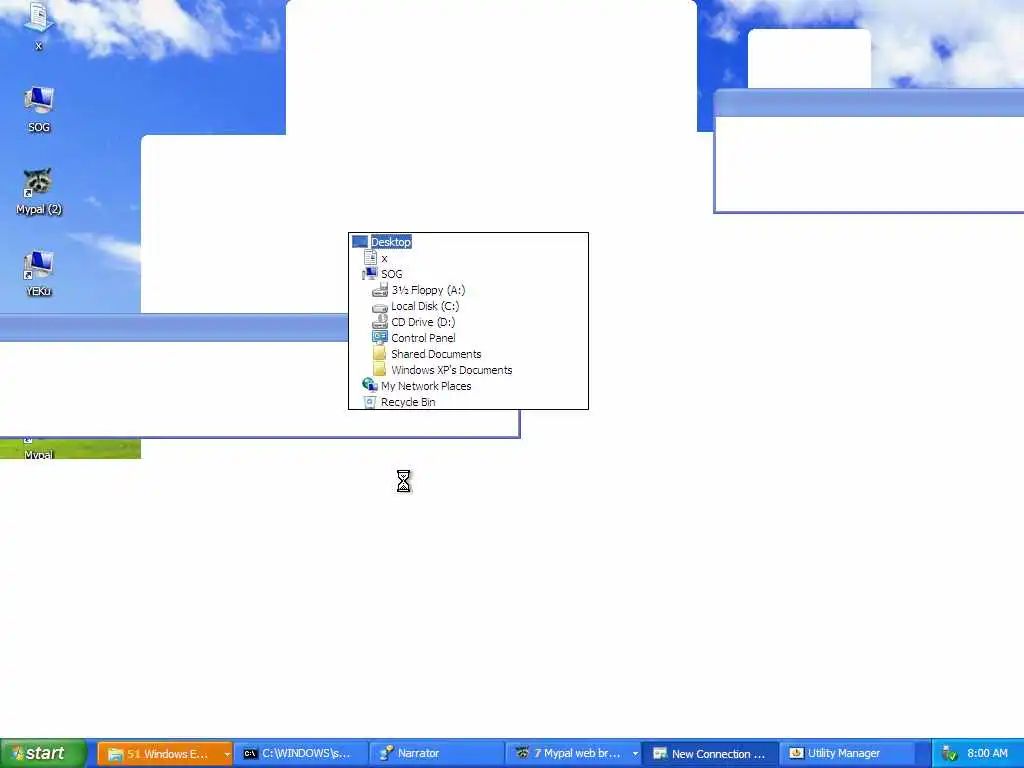Select Desktop in the folder tree
This screenshot has width=1024, height=768.
pos(391,242)
